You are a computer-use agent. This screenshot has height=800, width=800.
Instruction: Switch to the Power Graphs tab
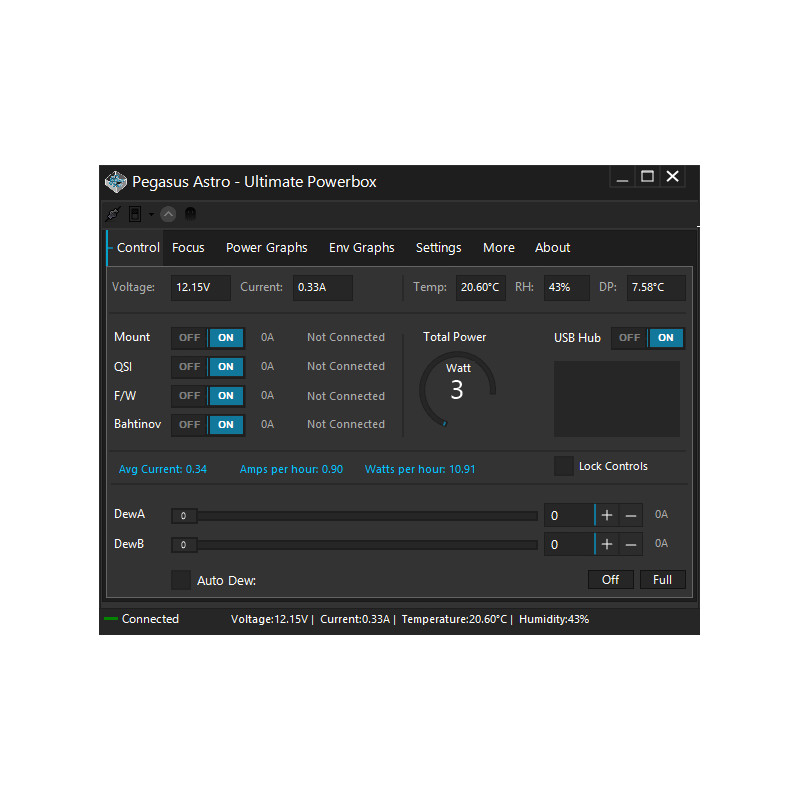click(266, 247)
